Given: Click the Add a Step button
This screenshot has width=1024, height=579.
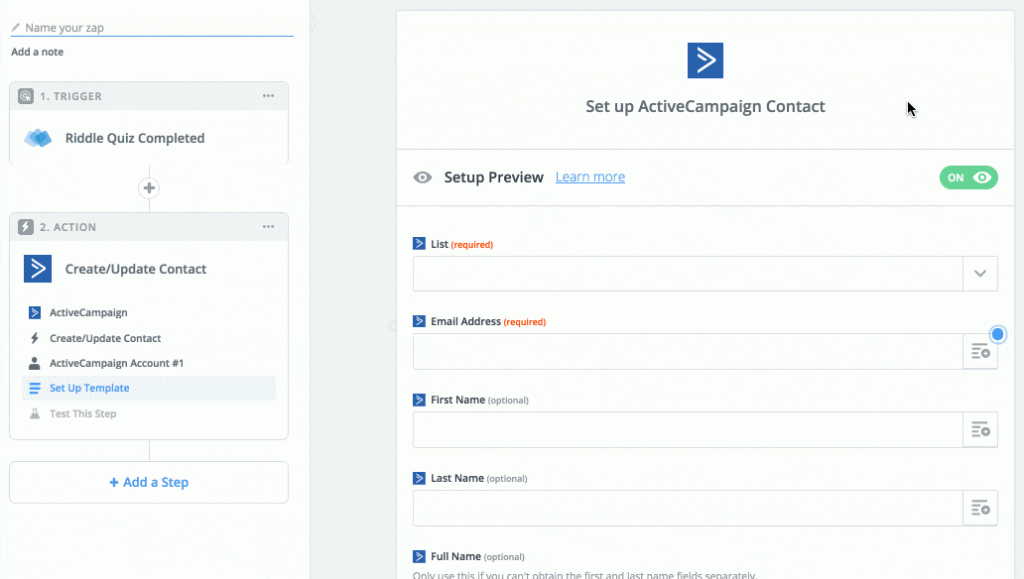Looking at the screenshot, I should tap(149, 482).
